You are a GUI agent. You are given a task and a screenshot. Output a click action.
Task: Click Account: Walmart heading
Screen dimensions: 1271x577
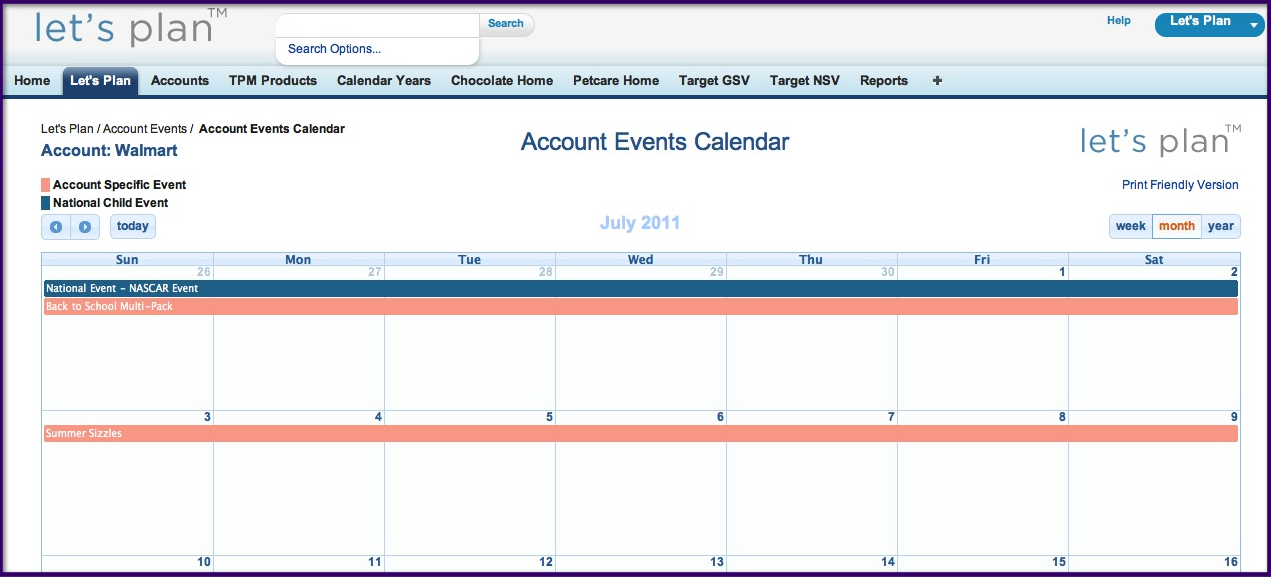pyautogui.click(x=110, y=151)
